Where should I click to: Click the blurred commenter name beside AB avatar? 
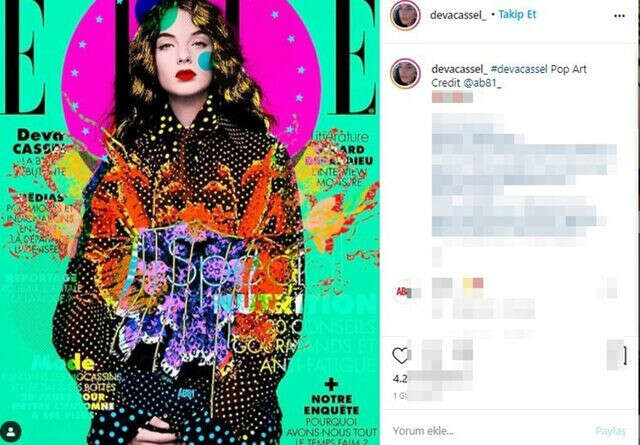[x=442, y=284]
